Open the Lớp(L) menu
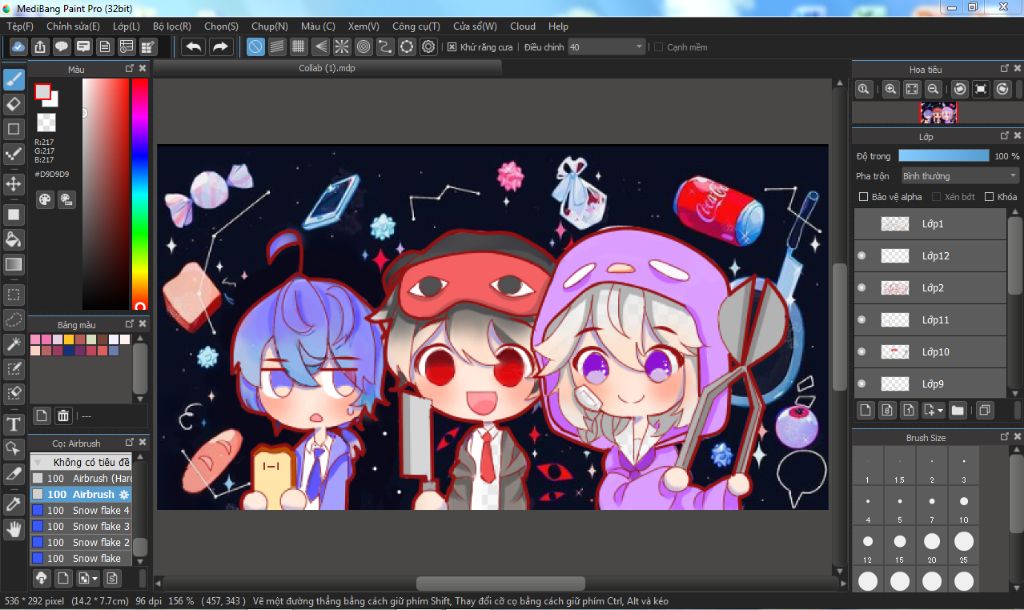Viewport: 1024px width, 610px height. click(x=126, y=26)
